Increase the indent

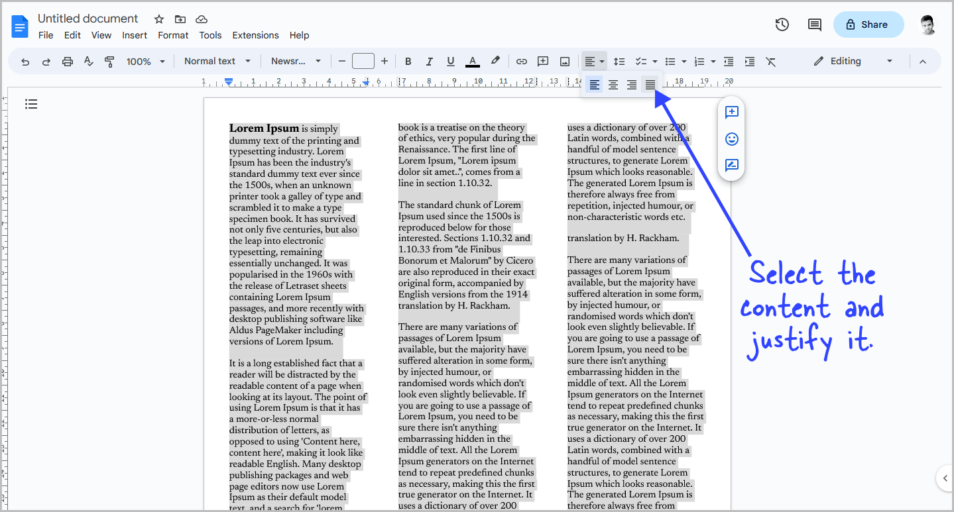[x=750, y=61]
